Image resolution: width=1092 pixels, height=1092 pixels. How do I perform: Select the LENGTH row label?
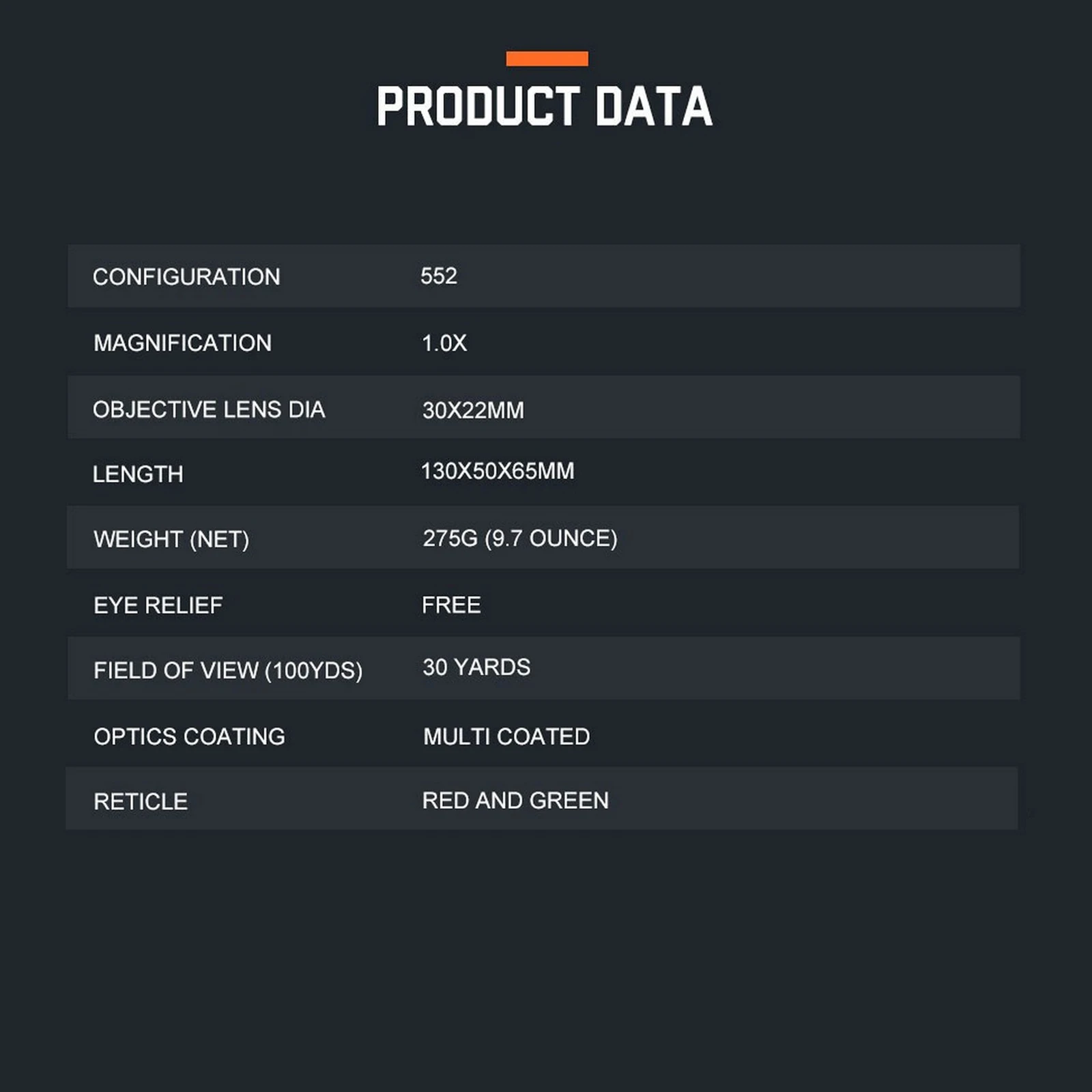coord(138,474)
